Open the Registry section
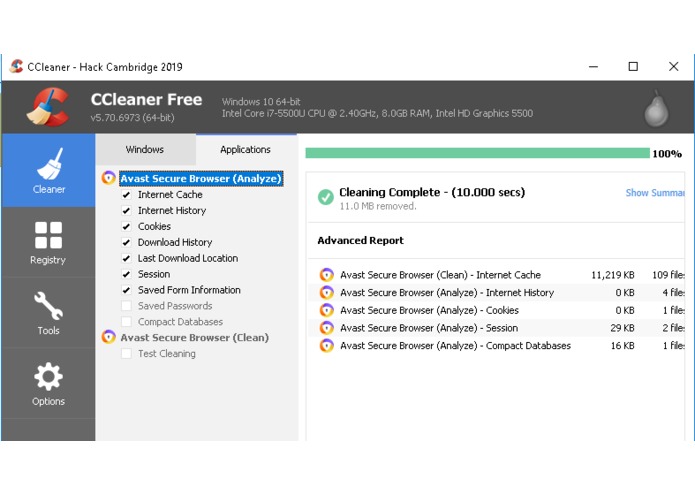Viewport: 695px width, 494px height. pyautogui.click(x=48, y=242)
